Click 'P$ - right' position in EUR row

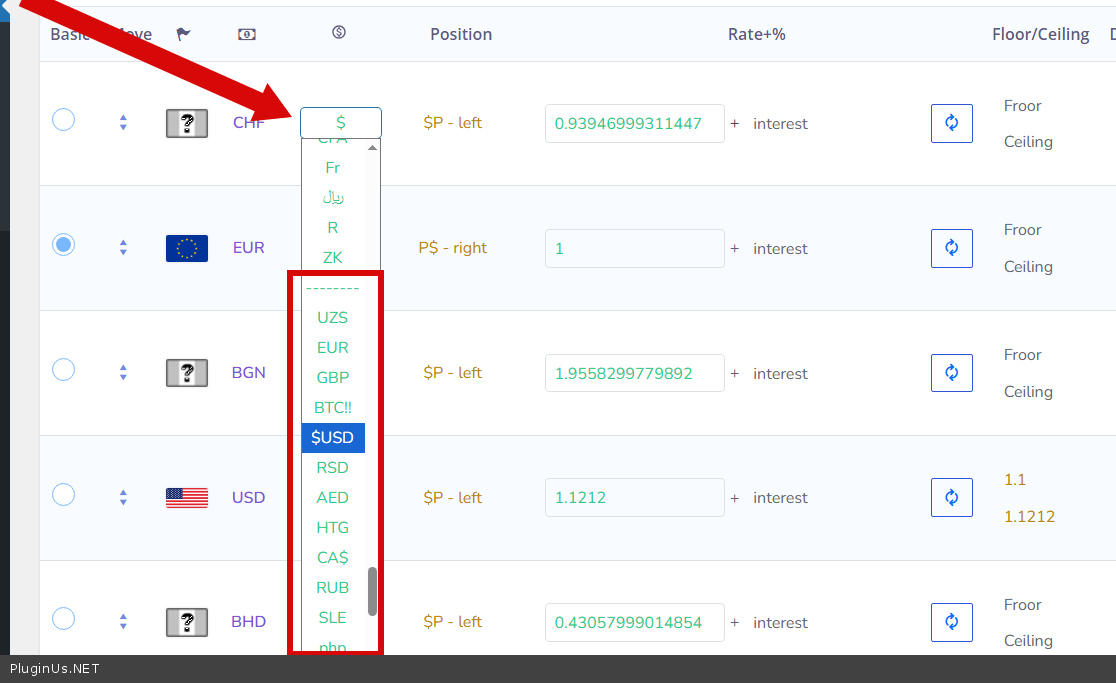(x=452, y=248)
